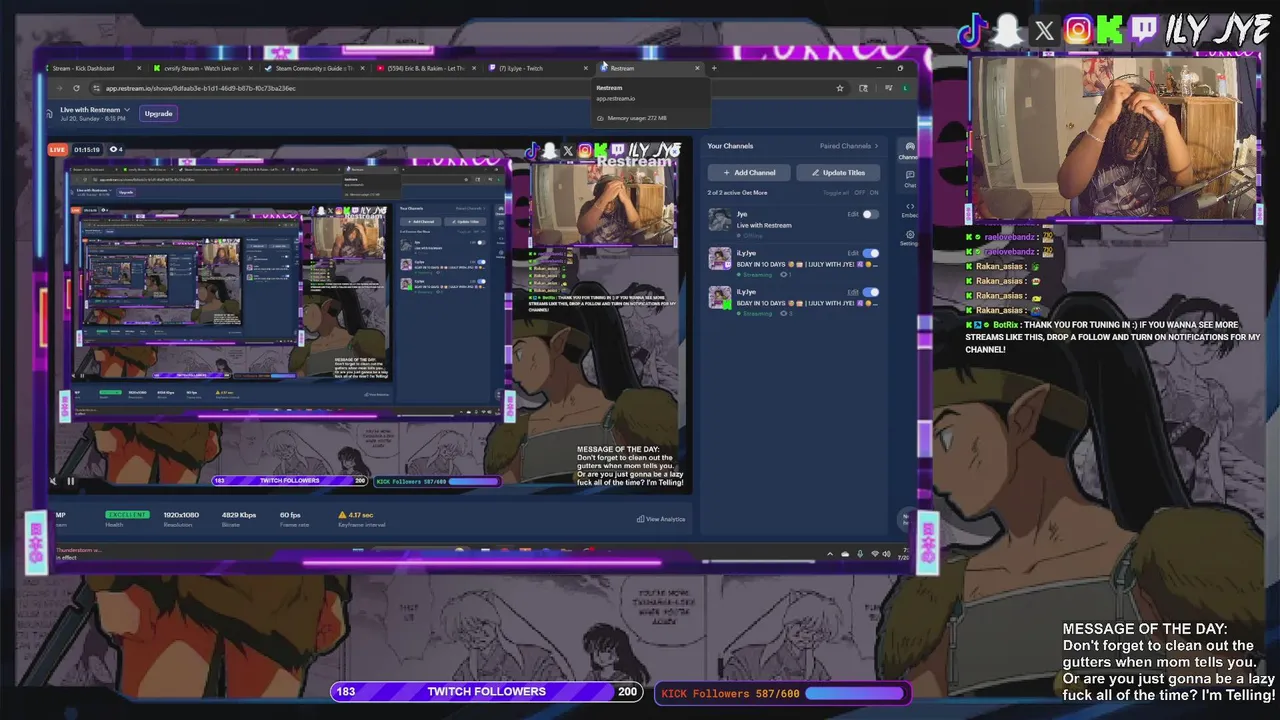The image size is (1280, 720).
Task: Open a new browser tab
Action: point(713,68)
